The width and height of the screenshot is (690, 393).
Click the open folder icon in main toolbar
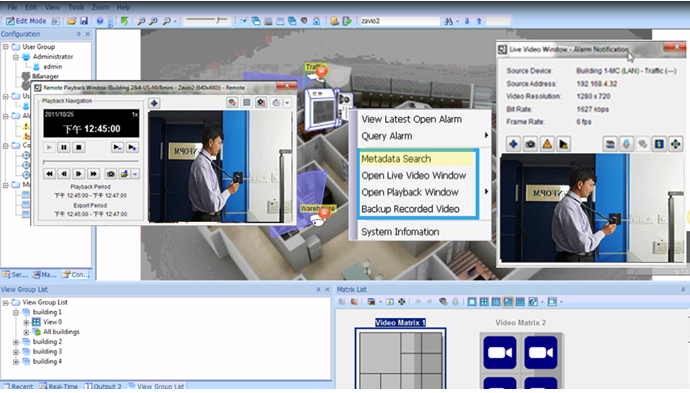pyautogui.click(x=72, y=21)
